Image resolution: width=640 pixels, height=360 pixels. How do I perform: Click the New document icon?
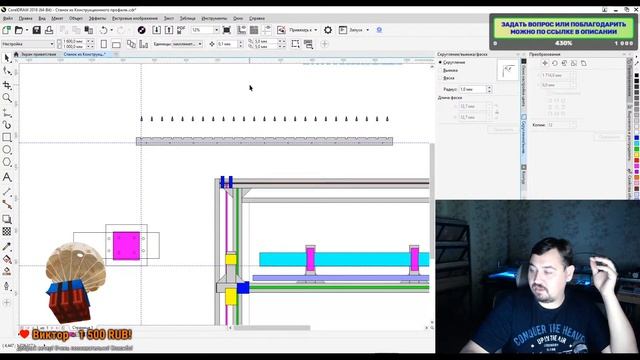click(x=7, y=30)
